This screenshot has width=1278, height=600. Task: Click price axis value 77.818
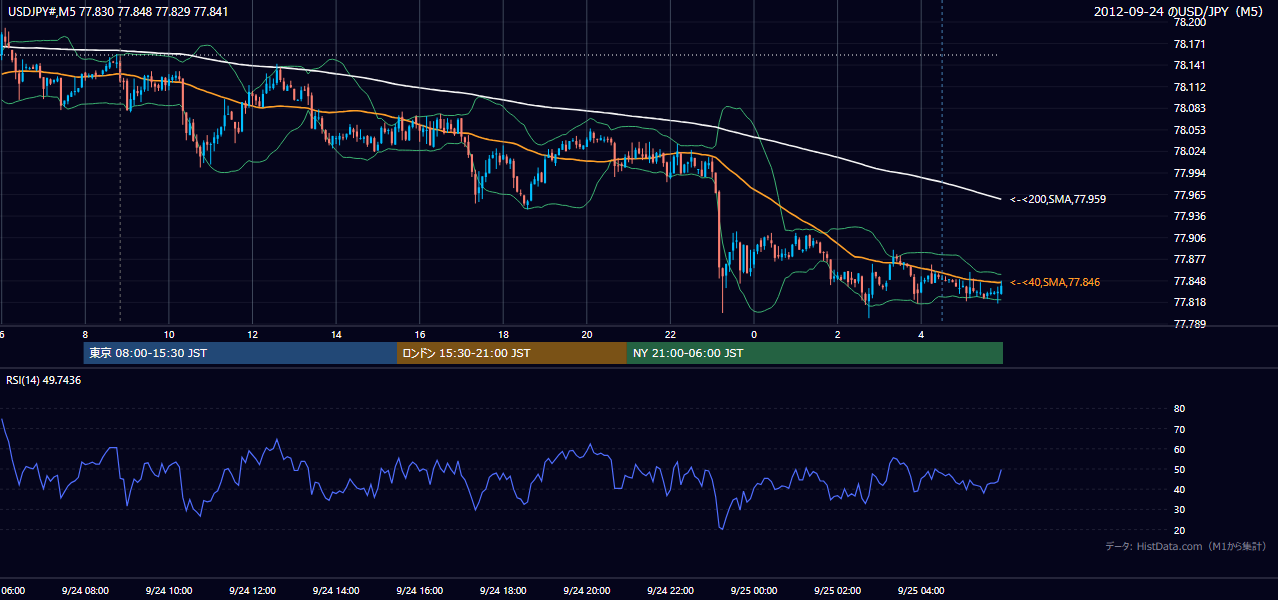point(1188,302)
